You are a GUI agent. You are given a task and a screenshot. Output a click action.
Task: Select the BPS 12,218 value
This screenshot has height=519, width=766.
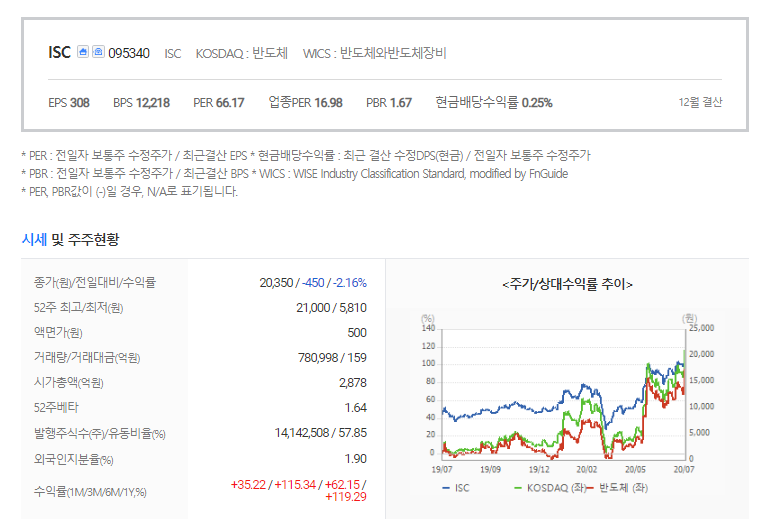click(142, 103)
